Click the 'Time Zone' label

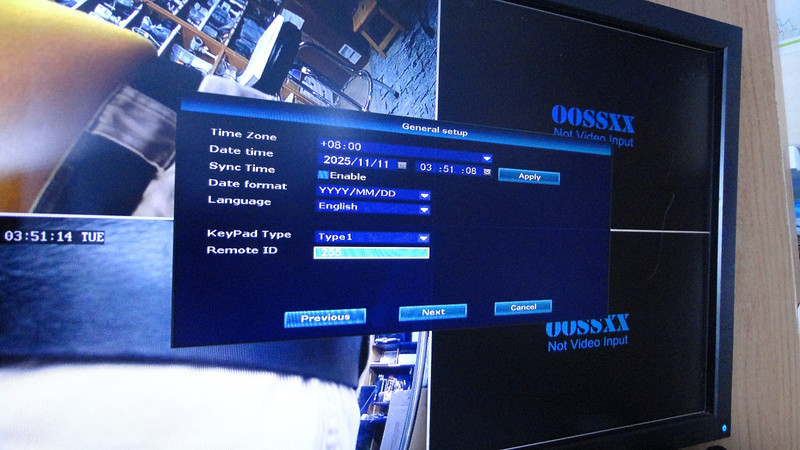243,134
